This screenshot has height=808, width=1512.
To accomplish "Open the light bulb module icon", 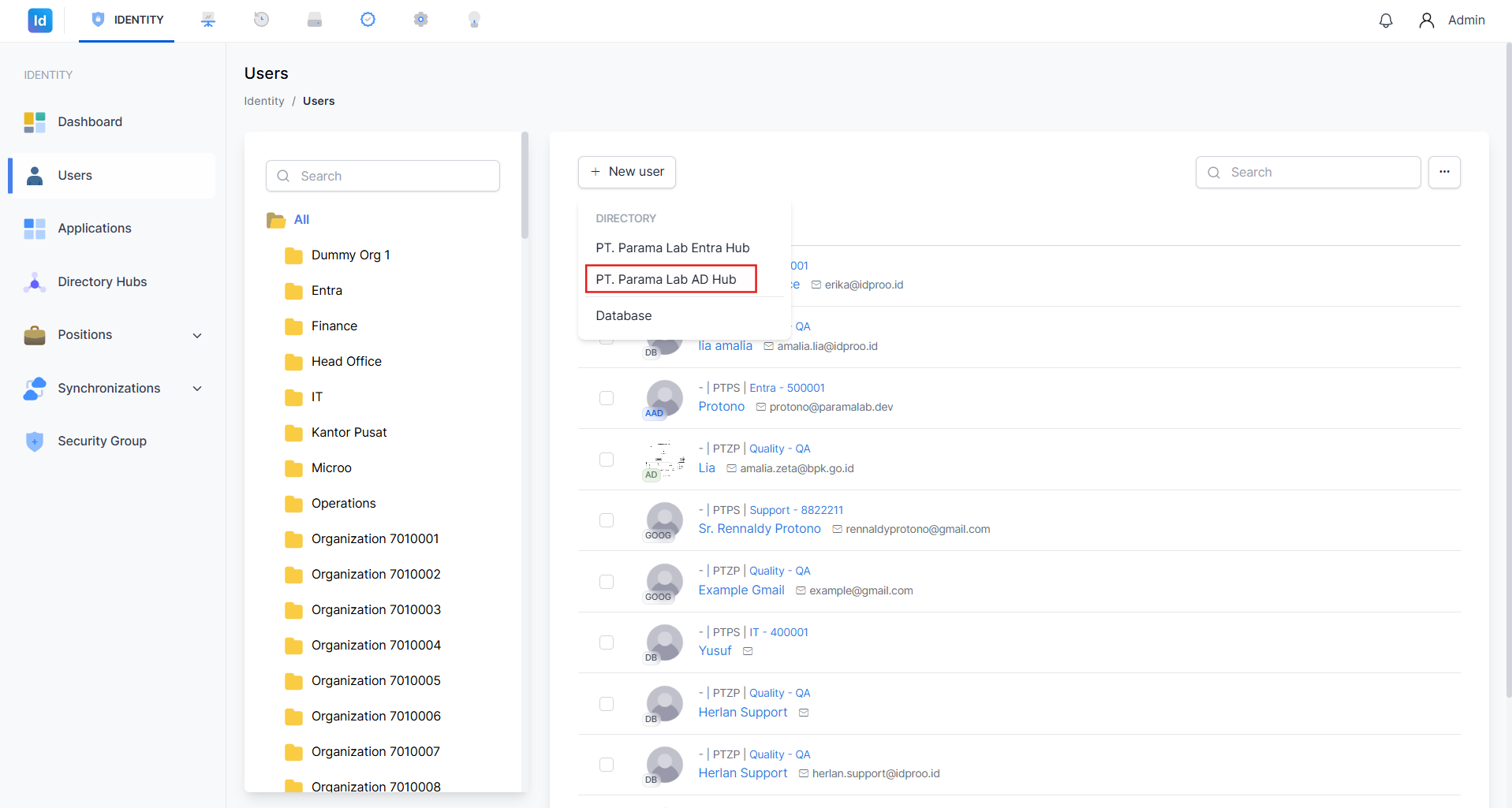I will (474, 20).
